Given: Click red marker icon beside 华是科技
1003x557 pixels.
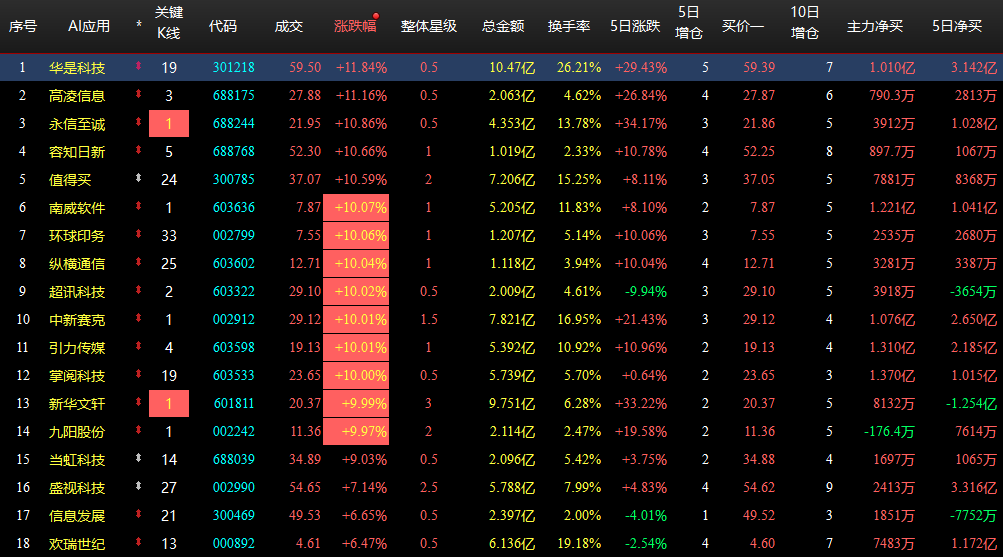Looking at the screenshot, I should (x=138, y=66).
